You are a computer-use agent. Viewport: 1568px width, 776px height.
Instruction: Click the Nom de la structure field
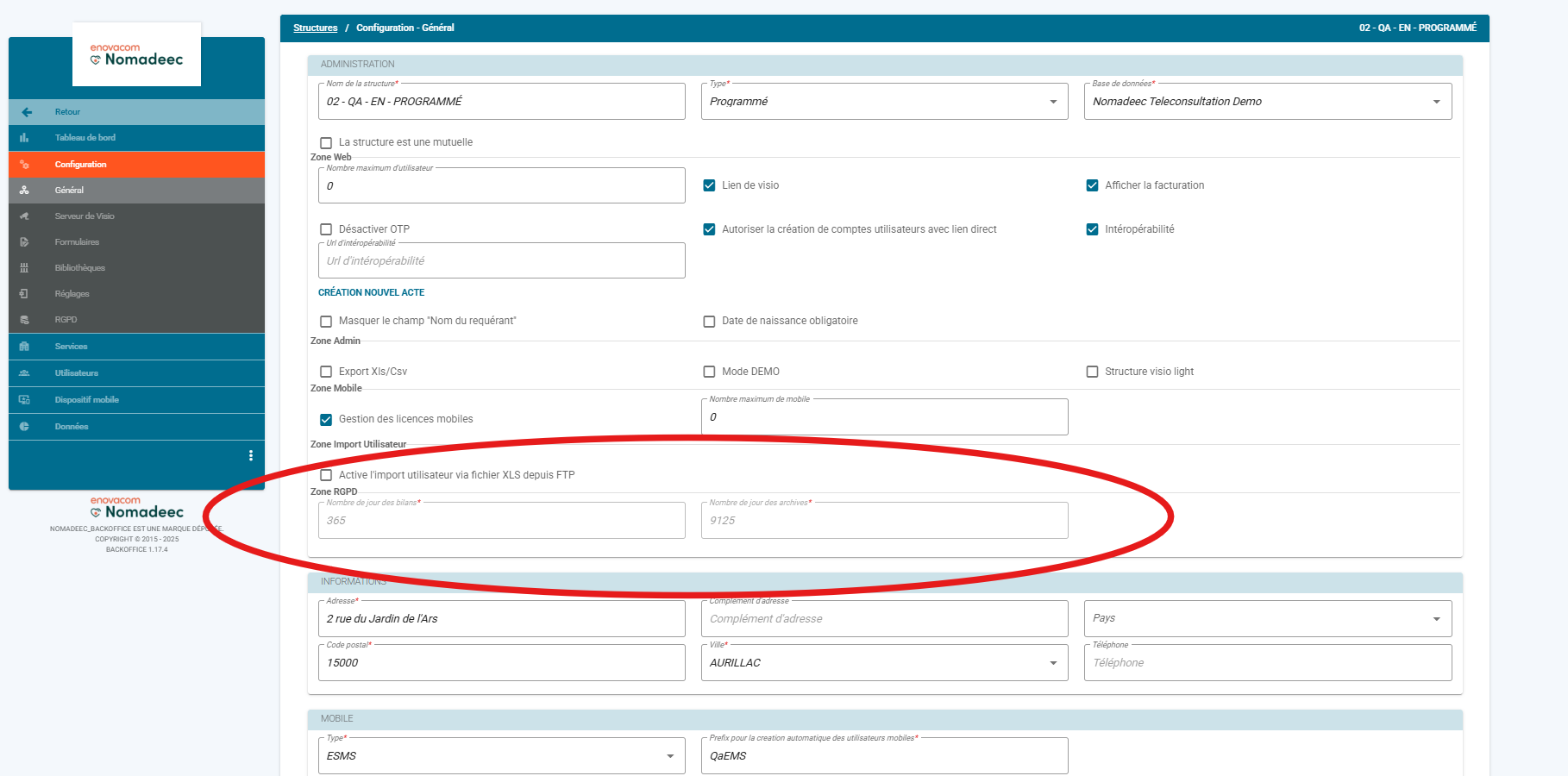(x=502, y=102)
